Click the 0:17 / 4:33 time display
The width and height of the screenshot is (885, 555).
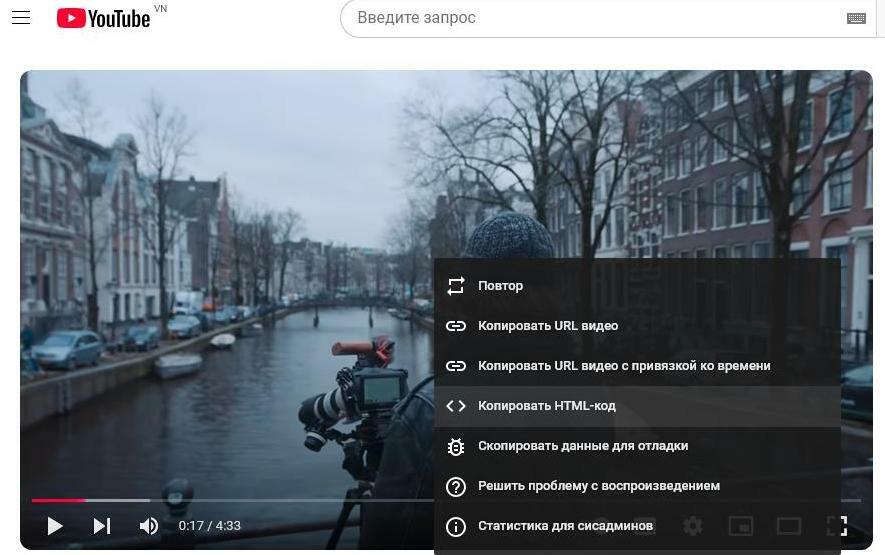pos(209,526)
